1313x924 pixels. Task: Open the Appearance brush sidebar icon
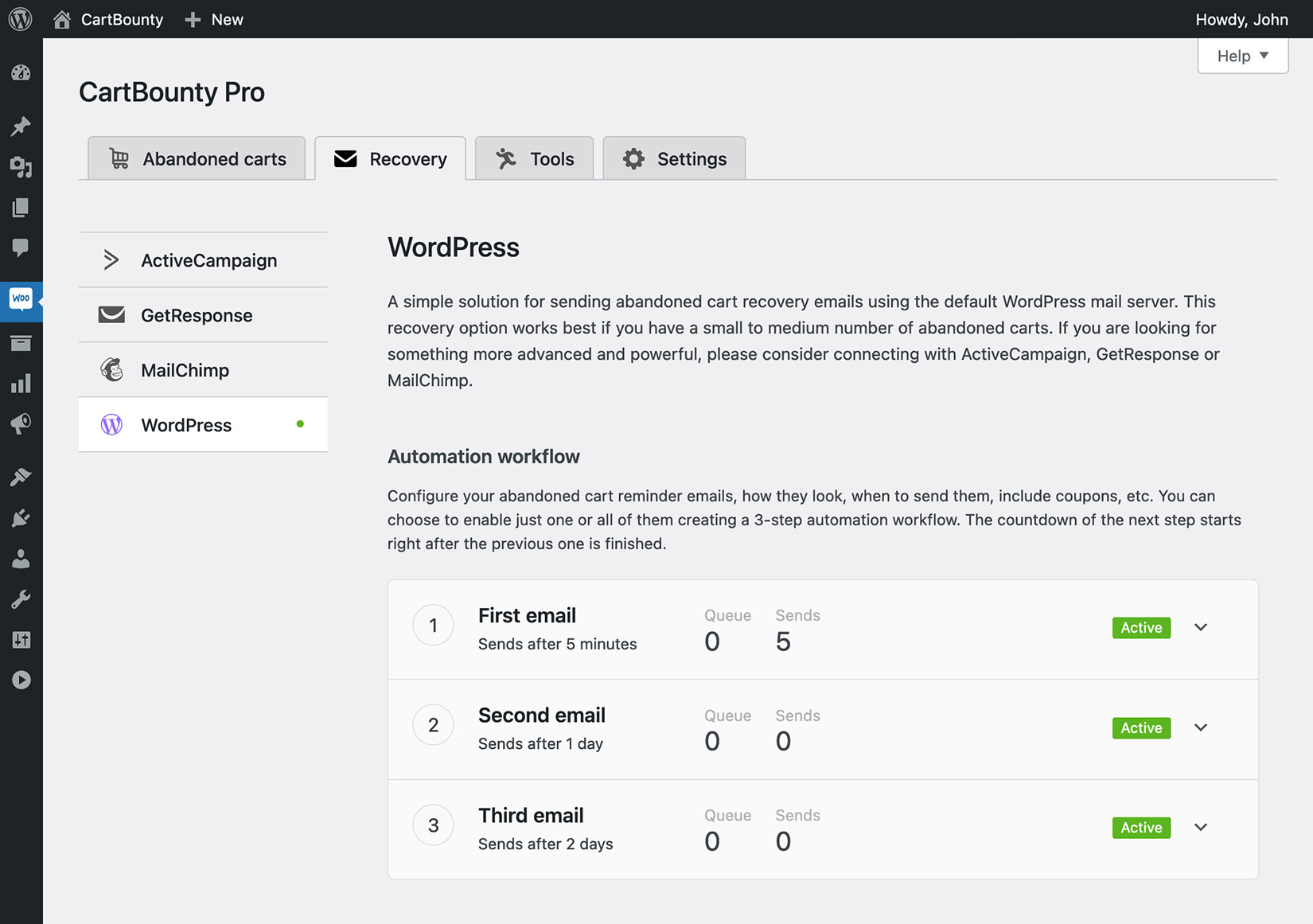point(21,477)
